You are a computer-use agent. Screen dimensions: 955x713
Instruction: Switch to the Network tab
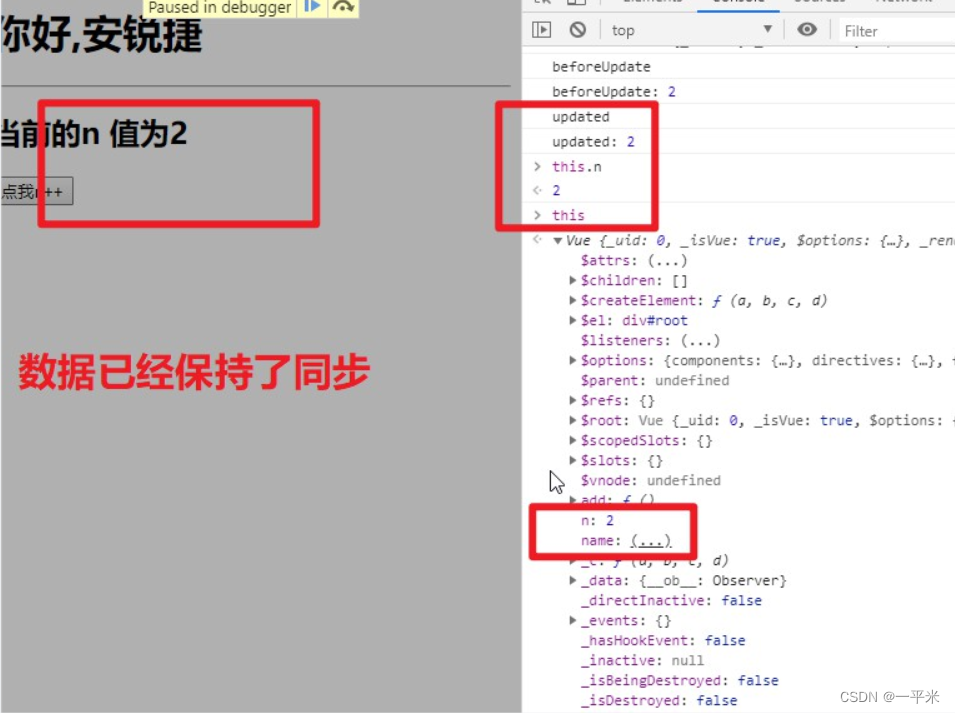point(905,2)
